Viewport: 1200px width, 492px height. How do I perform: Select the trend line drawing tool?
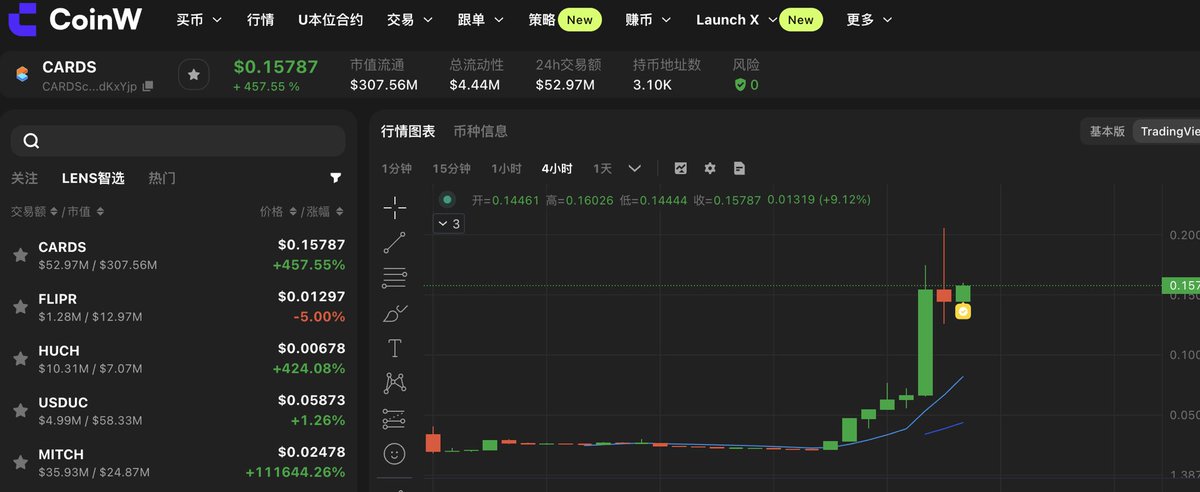point(395,243)
